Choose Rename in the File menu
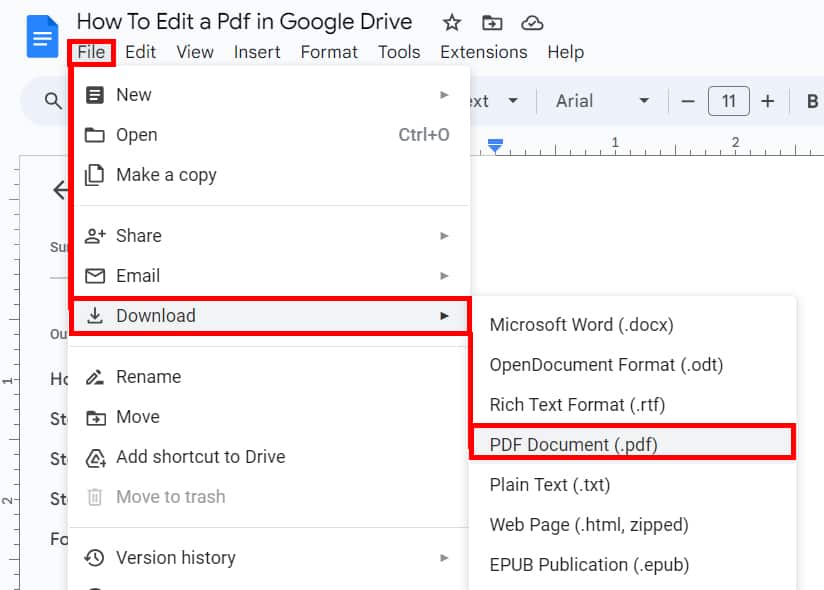The width and height of the screenshot is (824, 590). (269, 377)
